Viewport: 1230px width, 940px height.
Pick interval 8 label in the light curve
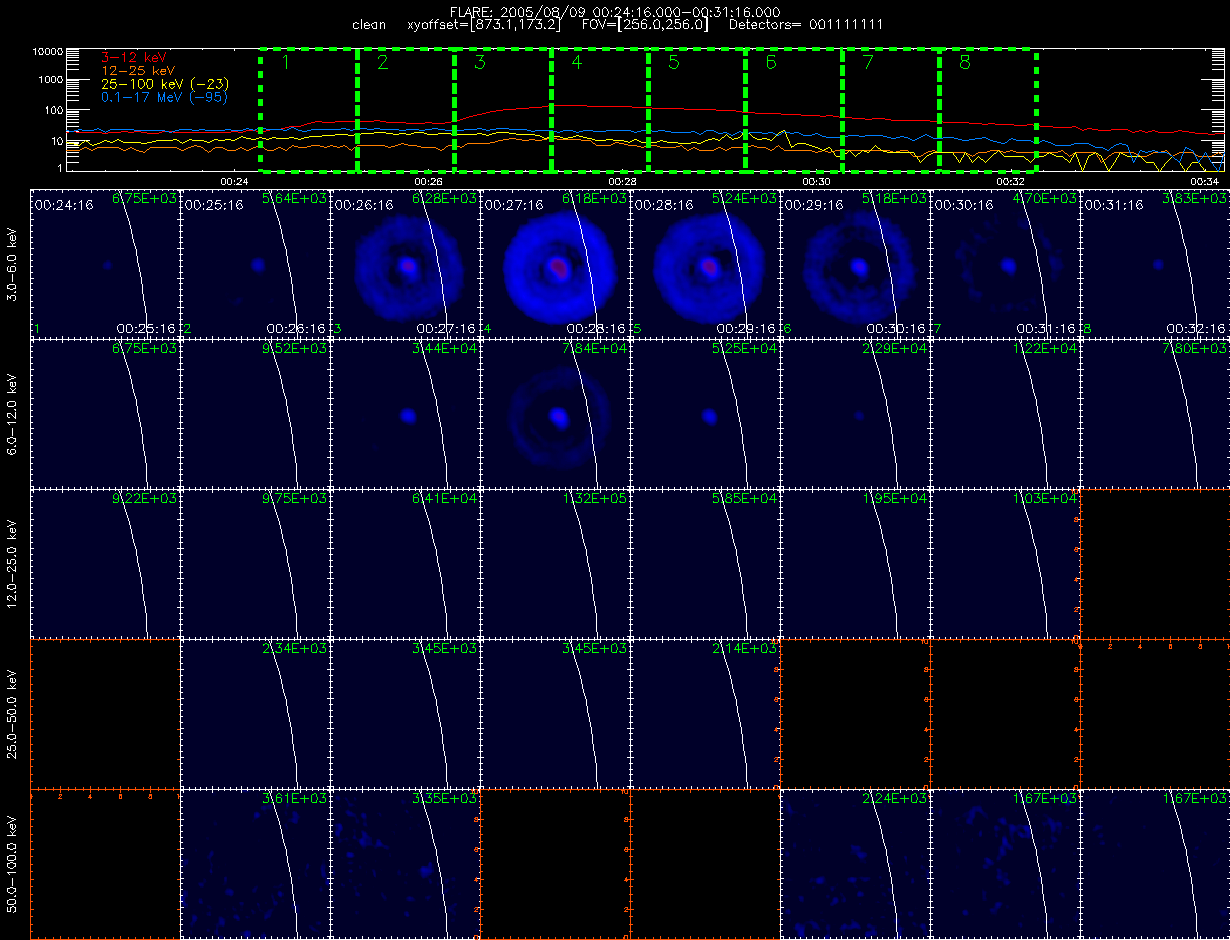coord(964,63)
